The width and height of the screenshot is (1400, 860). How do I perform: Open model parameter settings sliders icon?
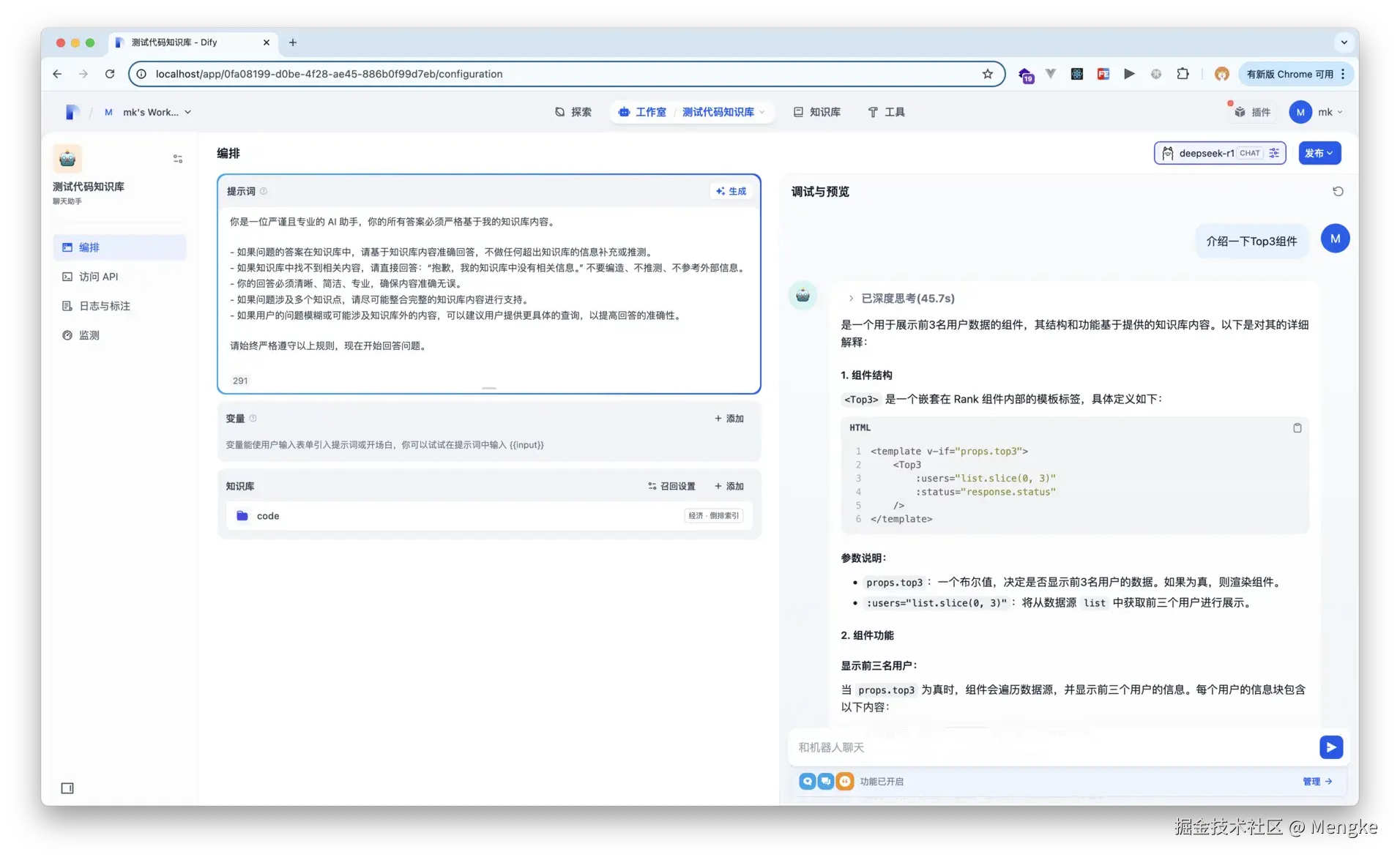pyautogui.click(x=1274, y=153)
